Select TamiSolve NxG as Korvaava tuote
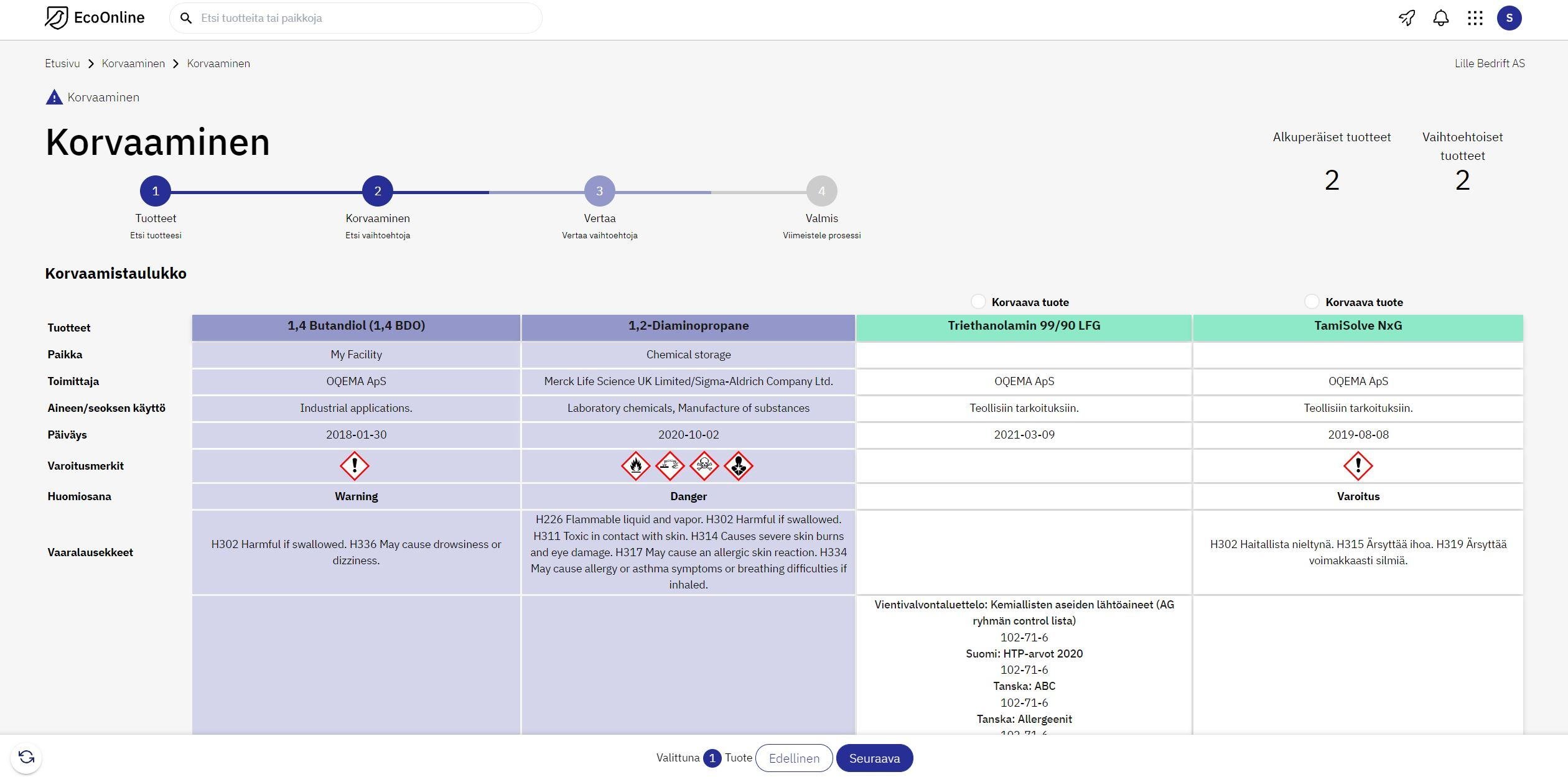1568x777 pixels. pyautogui.click(x=1312, y=302)
